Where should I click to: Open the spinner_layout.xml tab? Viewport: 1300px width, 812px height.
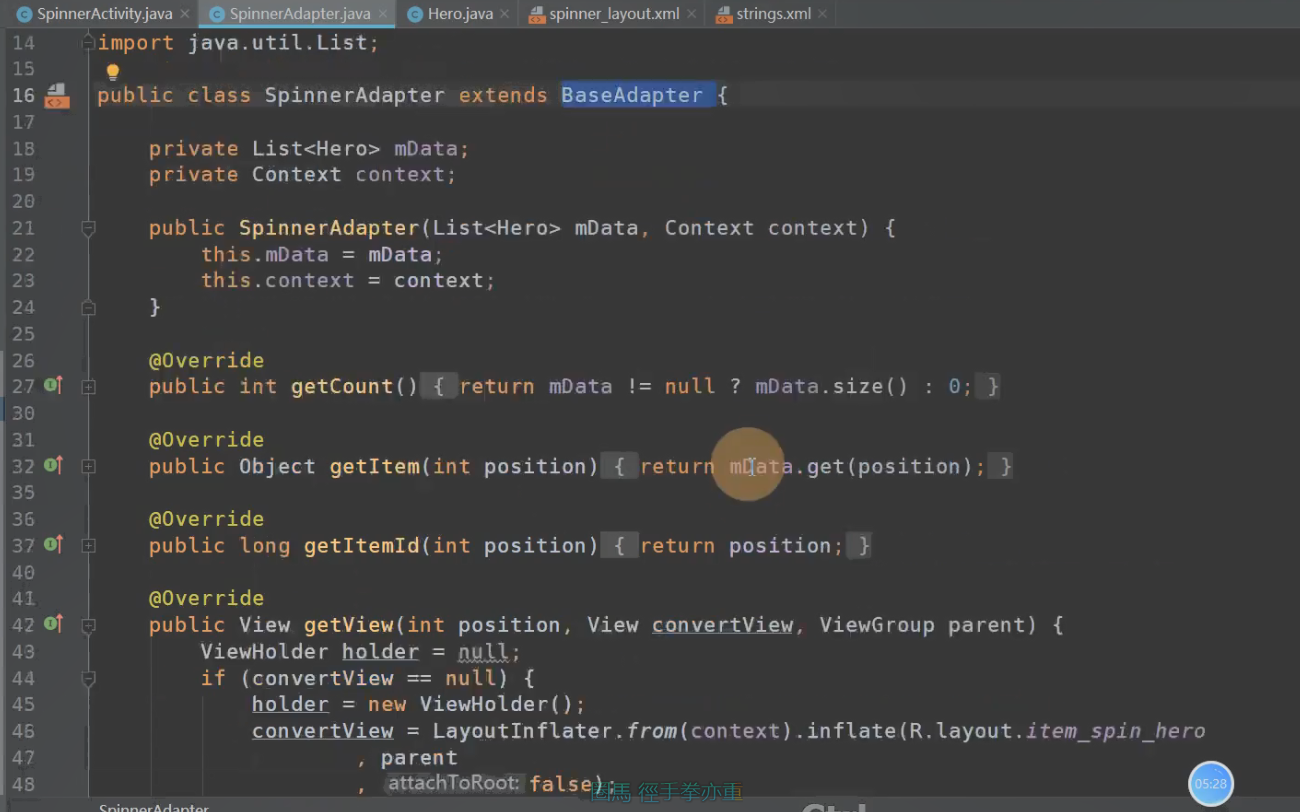[x=614, y=14]
